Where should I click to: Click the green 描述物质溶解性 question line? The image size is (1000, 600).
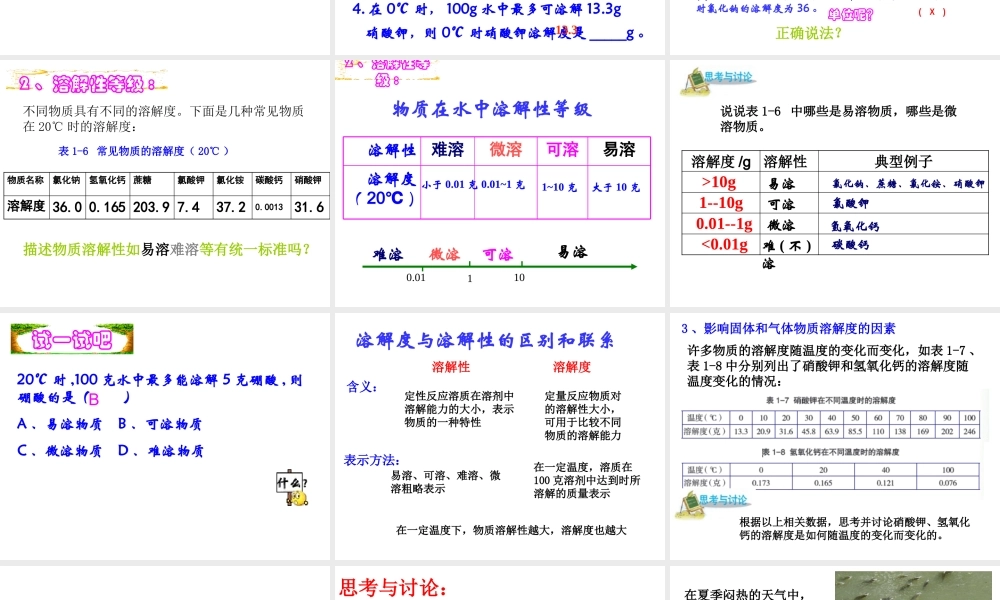tap(166, 249)
